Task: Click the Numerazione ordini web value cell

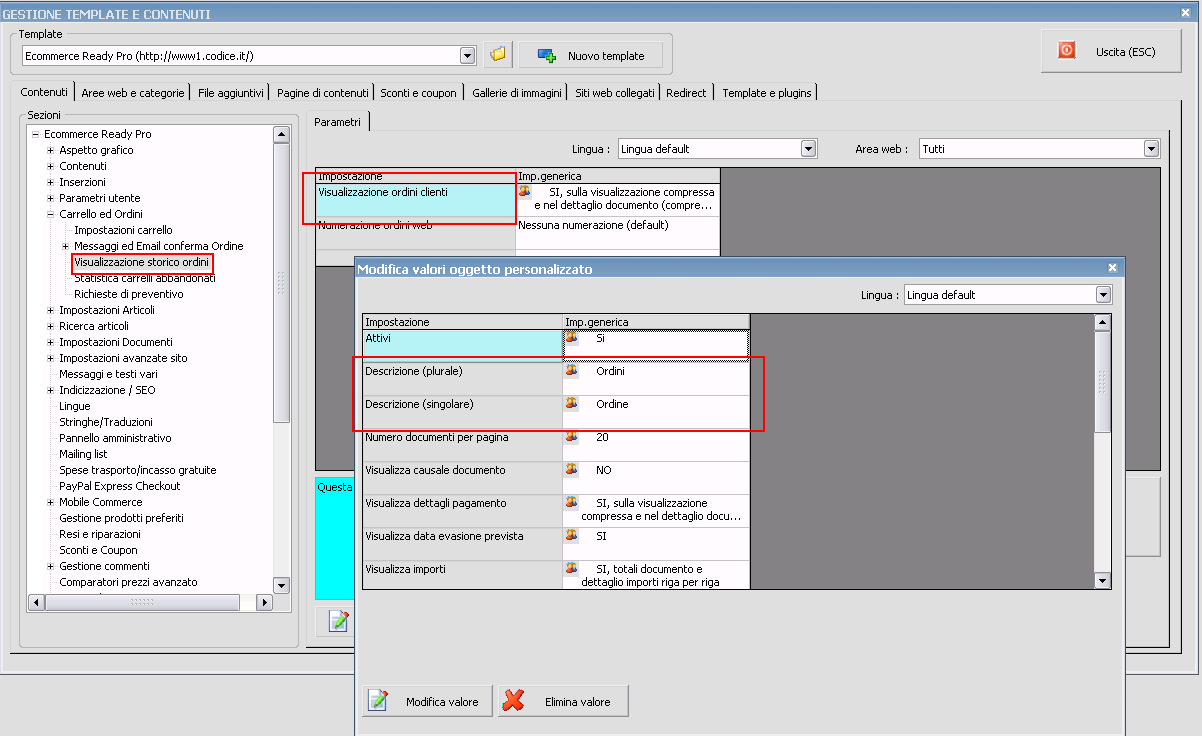Action: (x=618, y=233)
